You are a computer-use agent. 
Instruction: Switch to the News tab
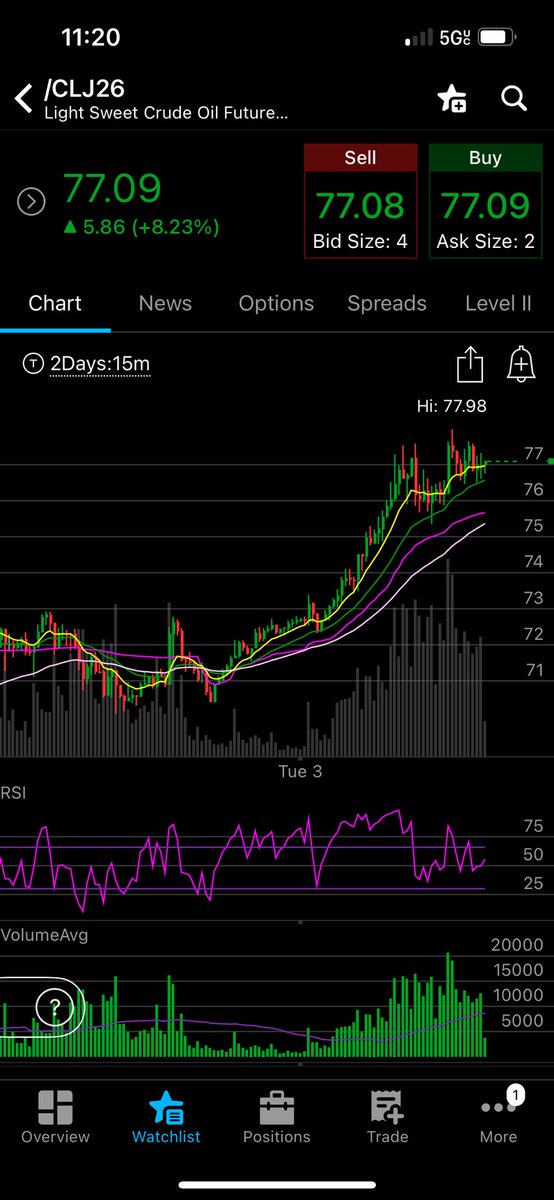coord(165,303)
